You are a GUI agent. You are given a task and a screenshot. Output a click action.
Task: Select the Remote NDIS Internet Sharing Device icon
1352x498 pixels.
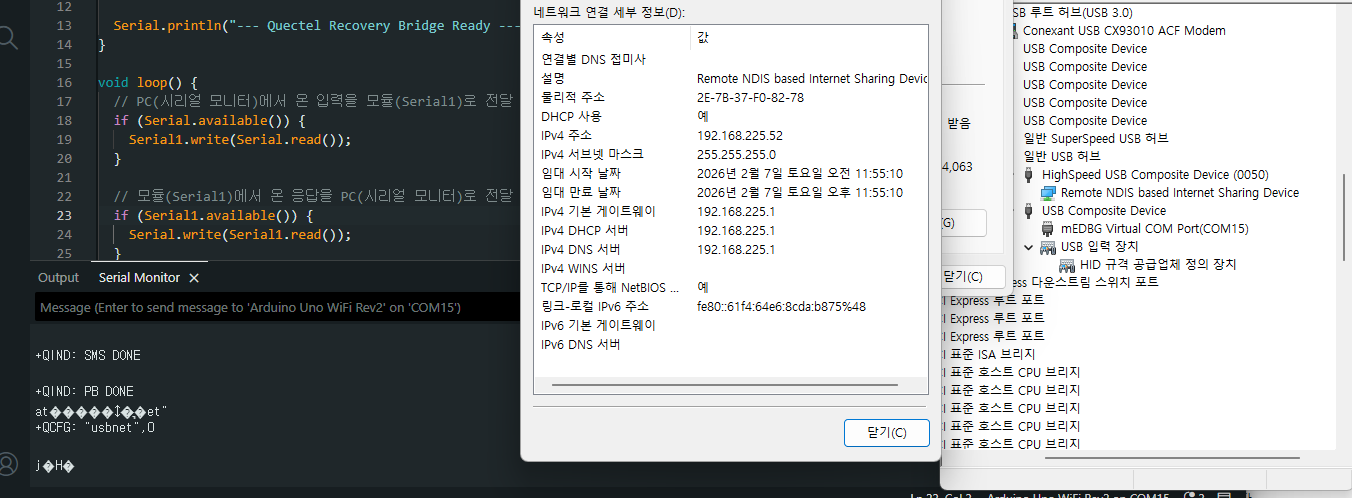coord(1048,193)
